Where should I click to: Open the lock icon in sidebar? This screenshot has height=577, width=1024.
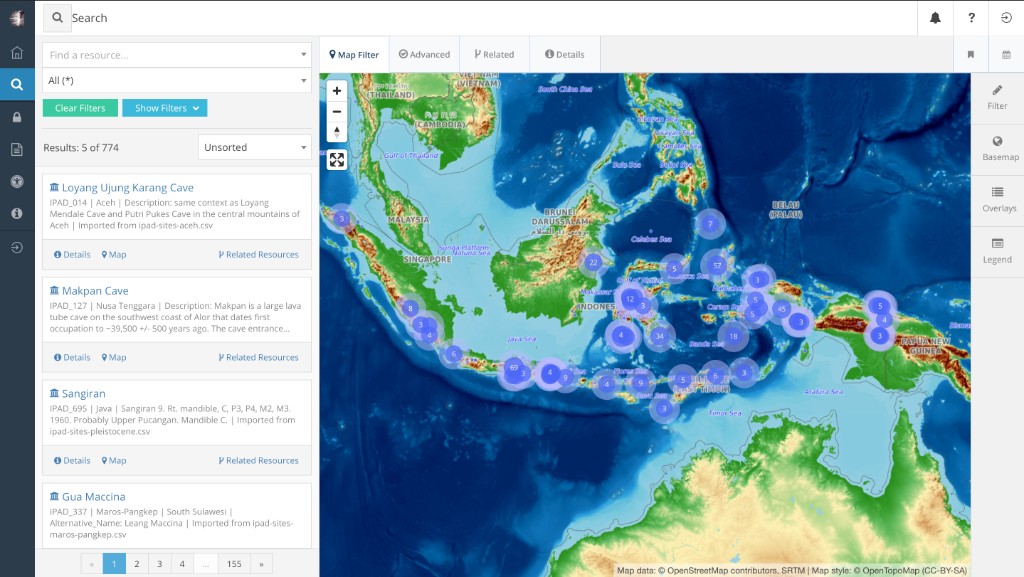coord(17,117)
